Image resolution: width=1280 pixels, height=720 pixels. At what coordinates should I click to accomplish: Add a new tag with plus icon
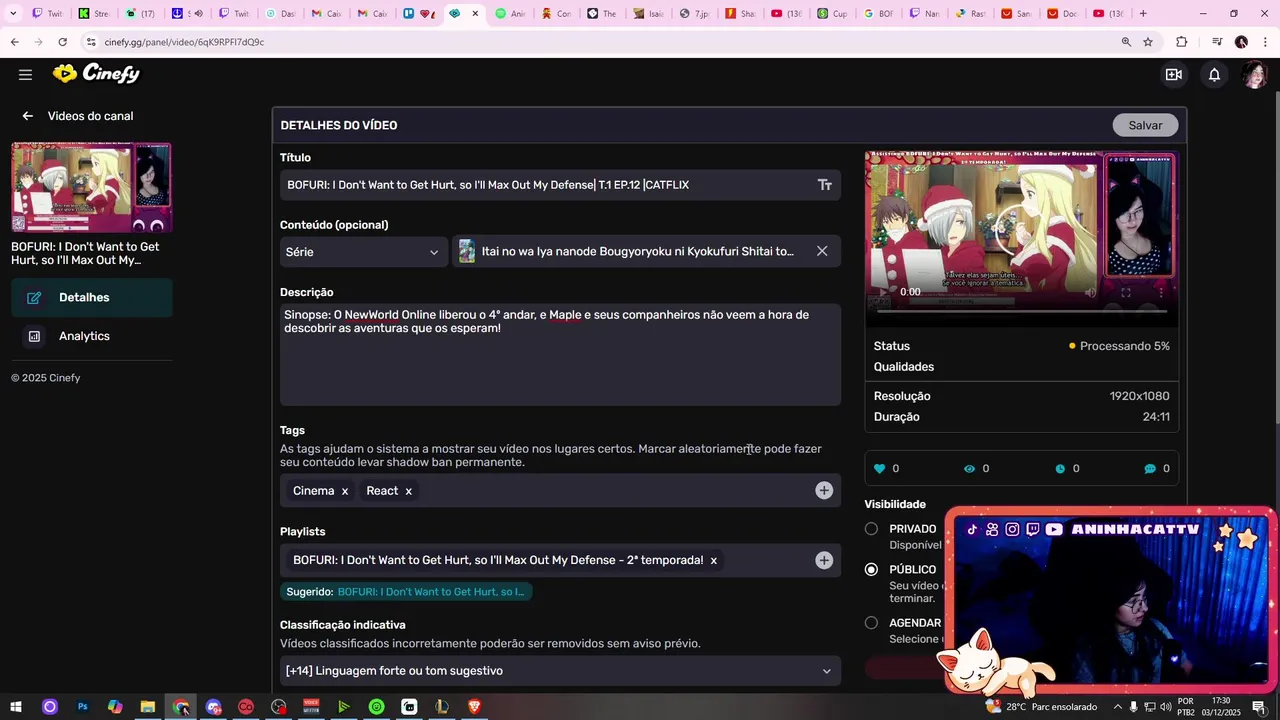824,490
